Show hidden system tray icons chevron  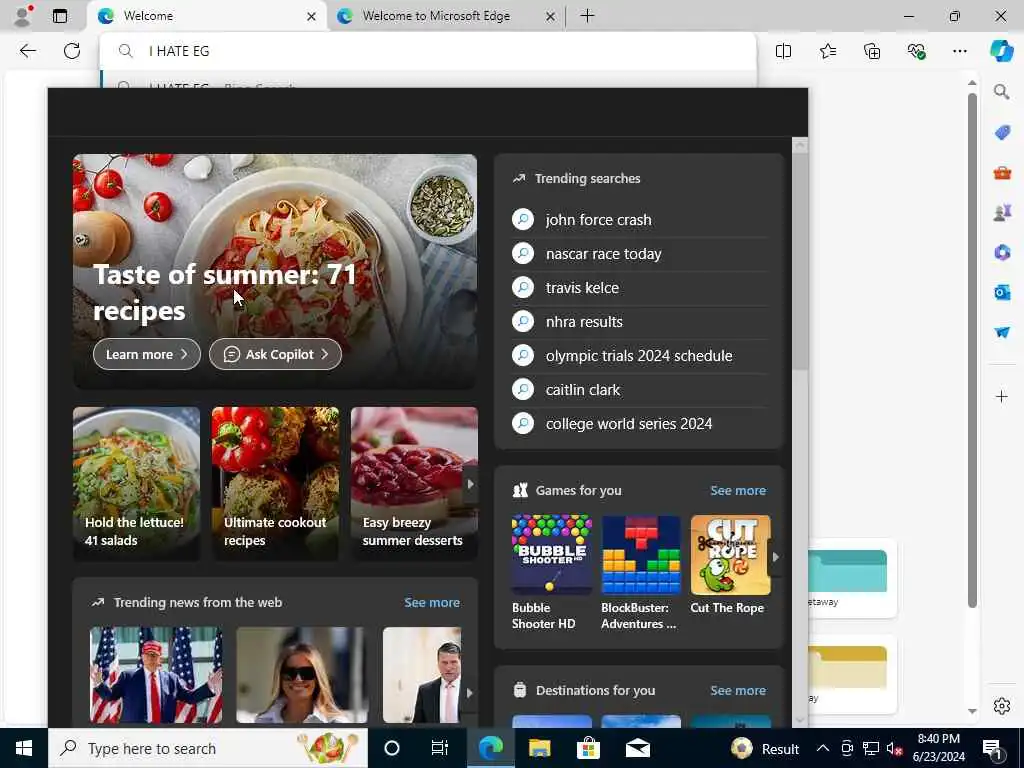point(823,748)
